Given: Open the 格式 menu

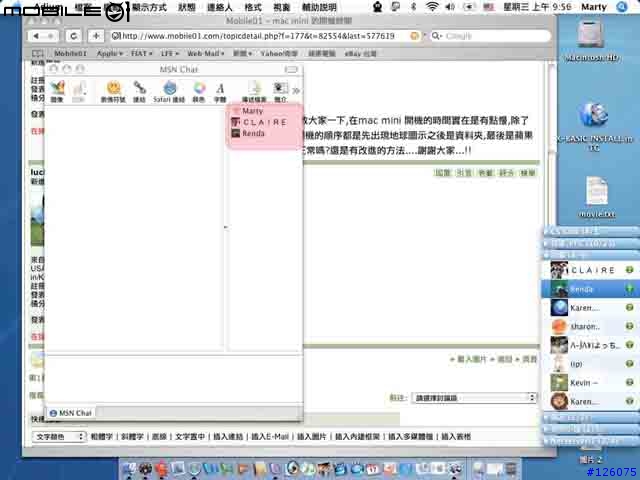Looking at the screenshot, I should [x=253, y=7].
